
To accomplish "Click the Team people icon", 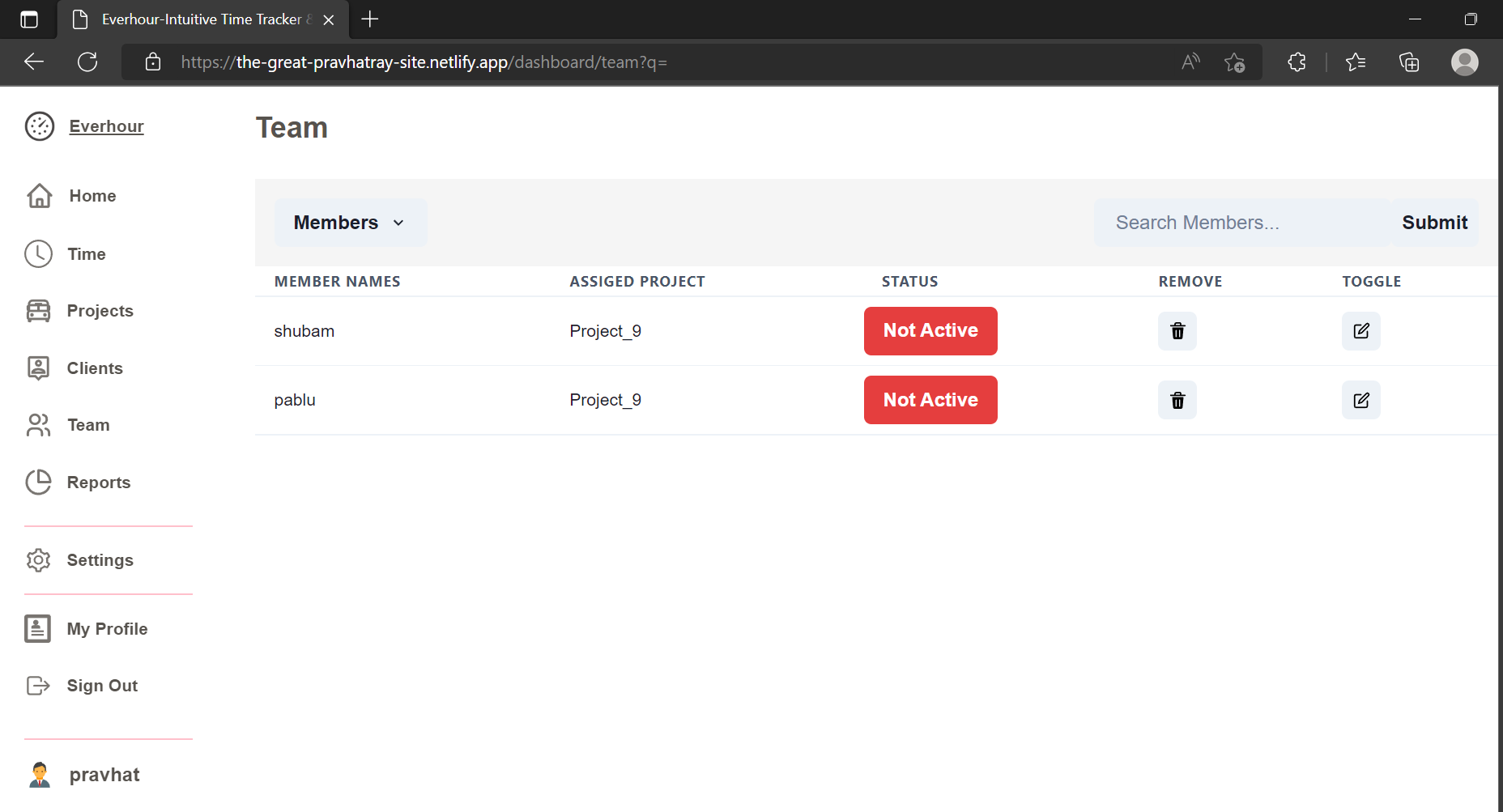I will click(x=39, y=425).
